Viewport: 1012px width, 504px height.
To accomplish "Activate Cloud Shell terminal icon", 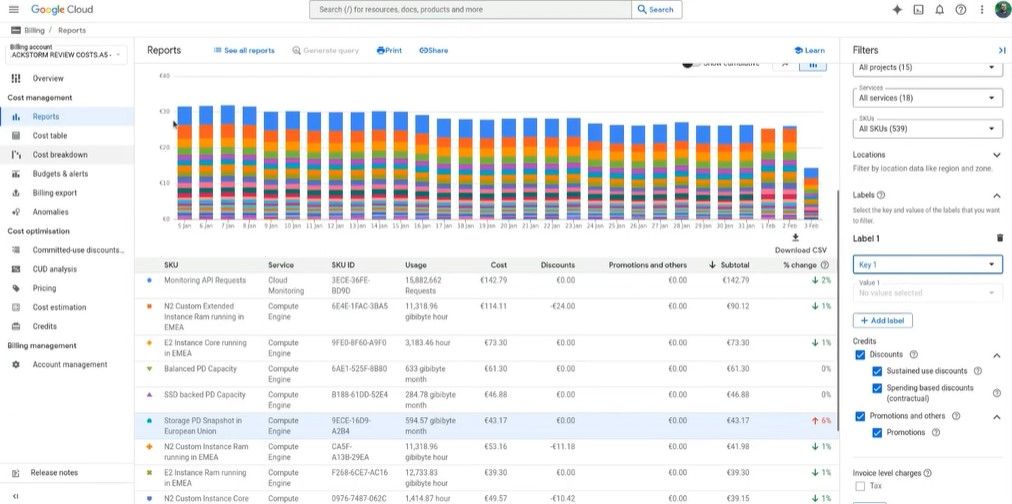I will [x=918, y=10].
